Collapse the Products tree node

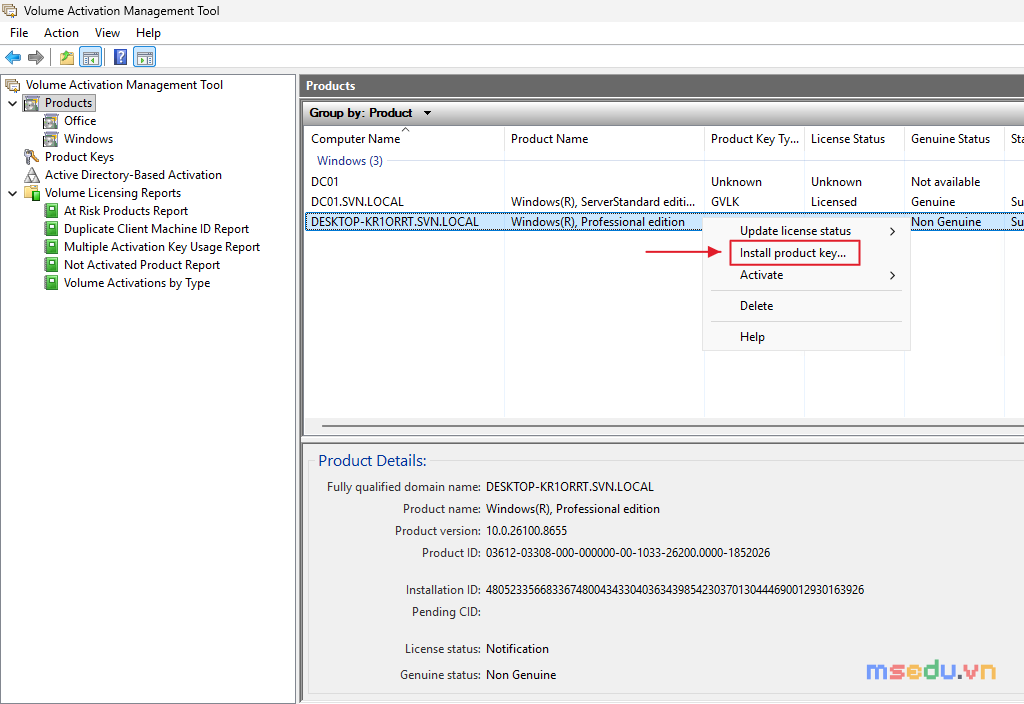tap(12, 103)
